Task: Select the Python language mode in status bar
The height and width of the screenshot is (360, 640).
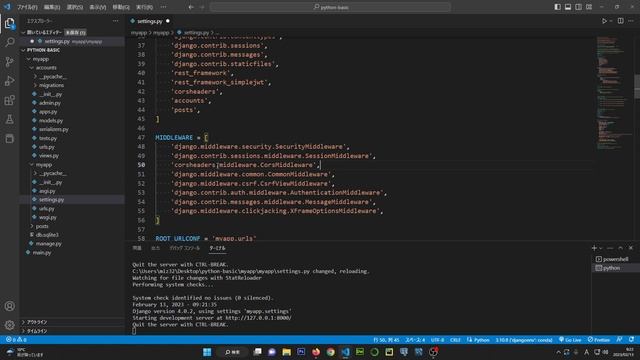Action: [478, 340]
